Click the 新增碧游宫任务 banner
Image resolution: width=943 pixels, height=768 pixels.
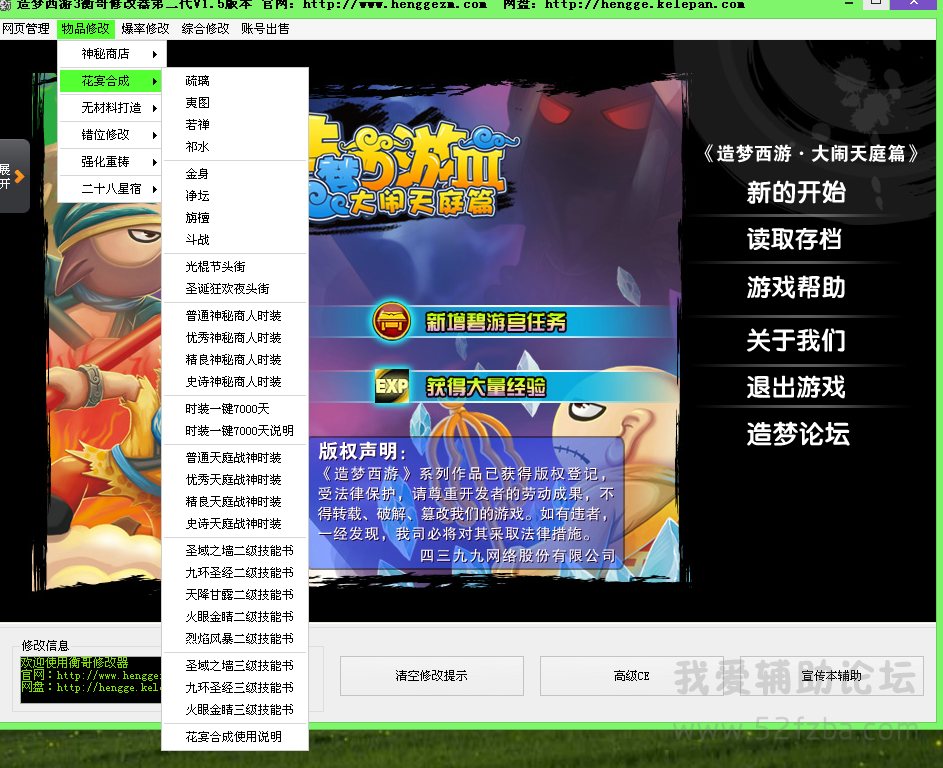point(496,322)
